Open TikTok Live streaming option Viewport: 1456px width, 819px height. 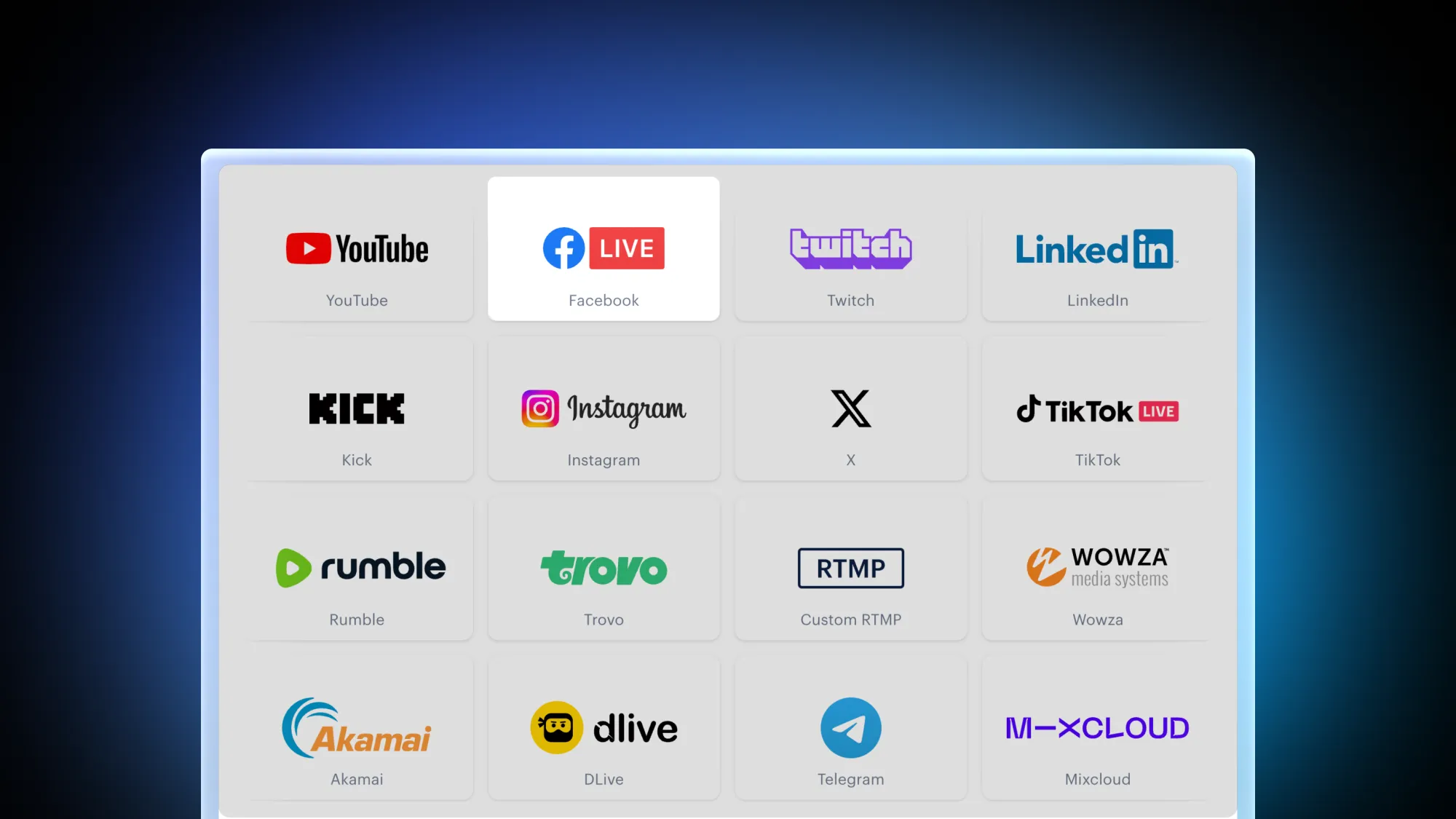(1096, 410)
